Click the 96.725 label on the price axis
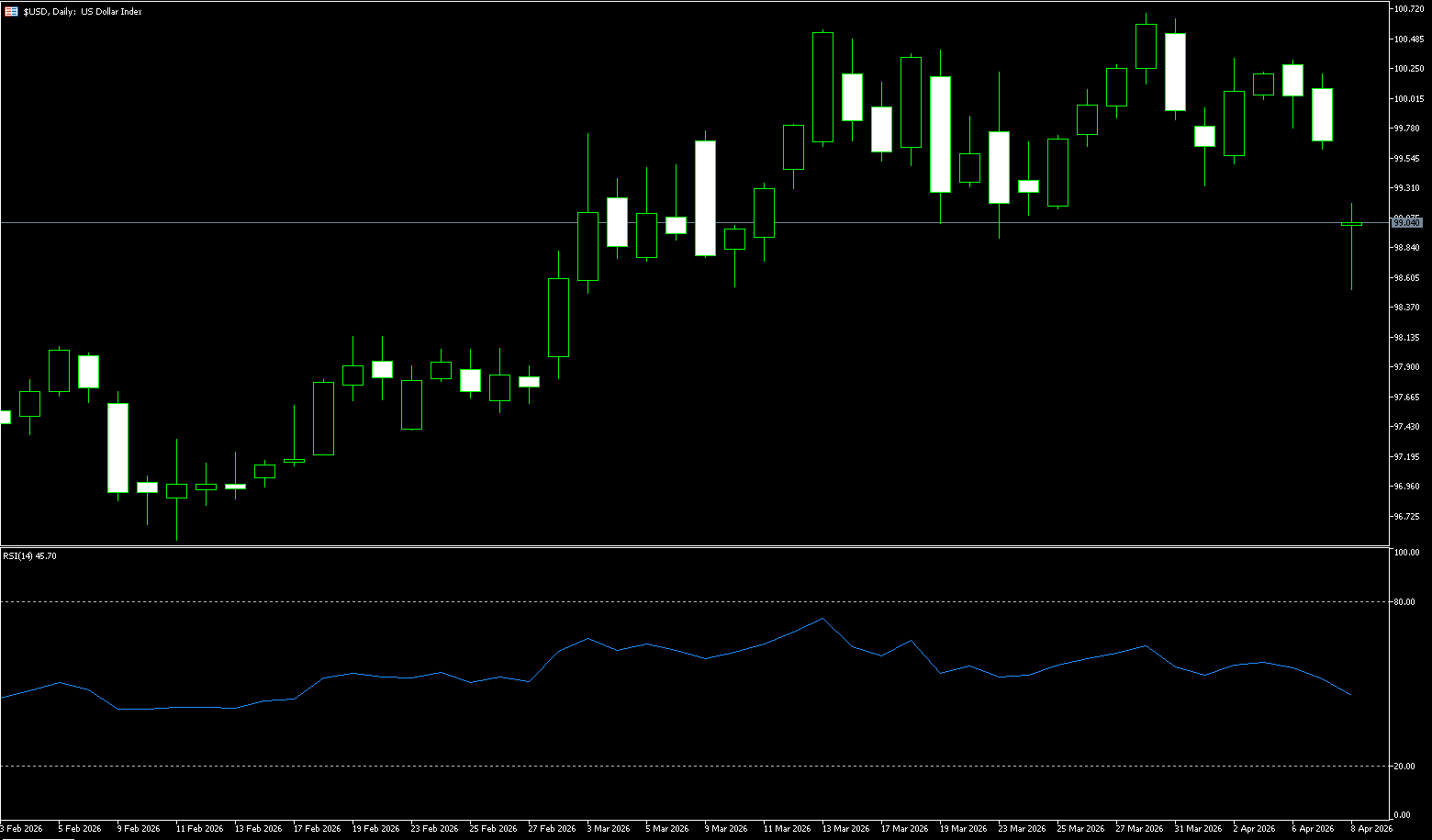Viewport: 1432px width, 840px height. pos(1406,517)
